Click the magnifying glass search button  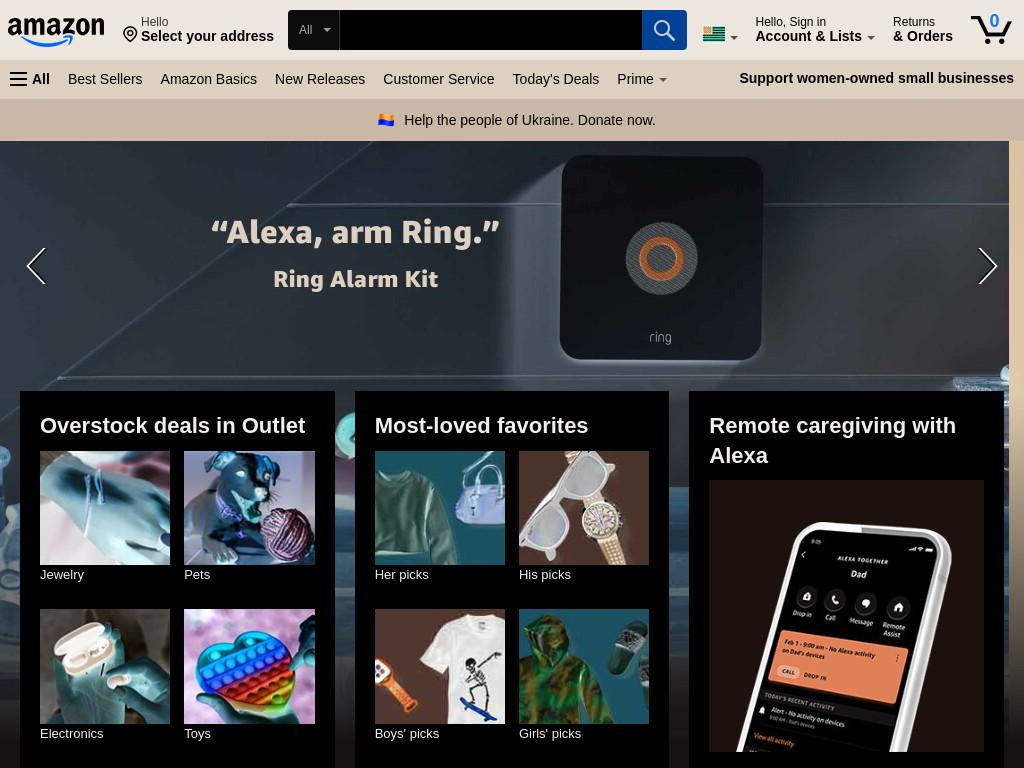click(x=664, y=30)
